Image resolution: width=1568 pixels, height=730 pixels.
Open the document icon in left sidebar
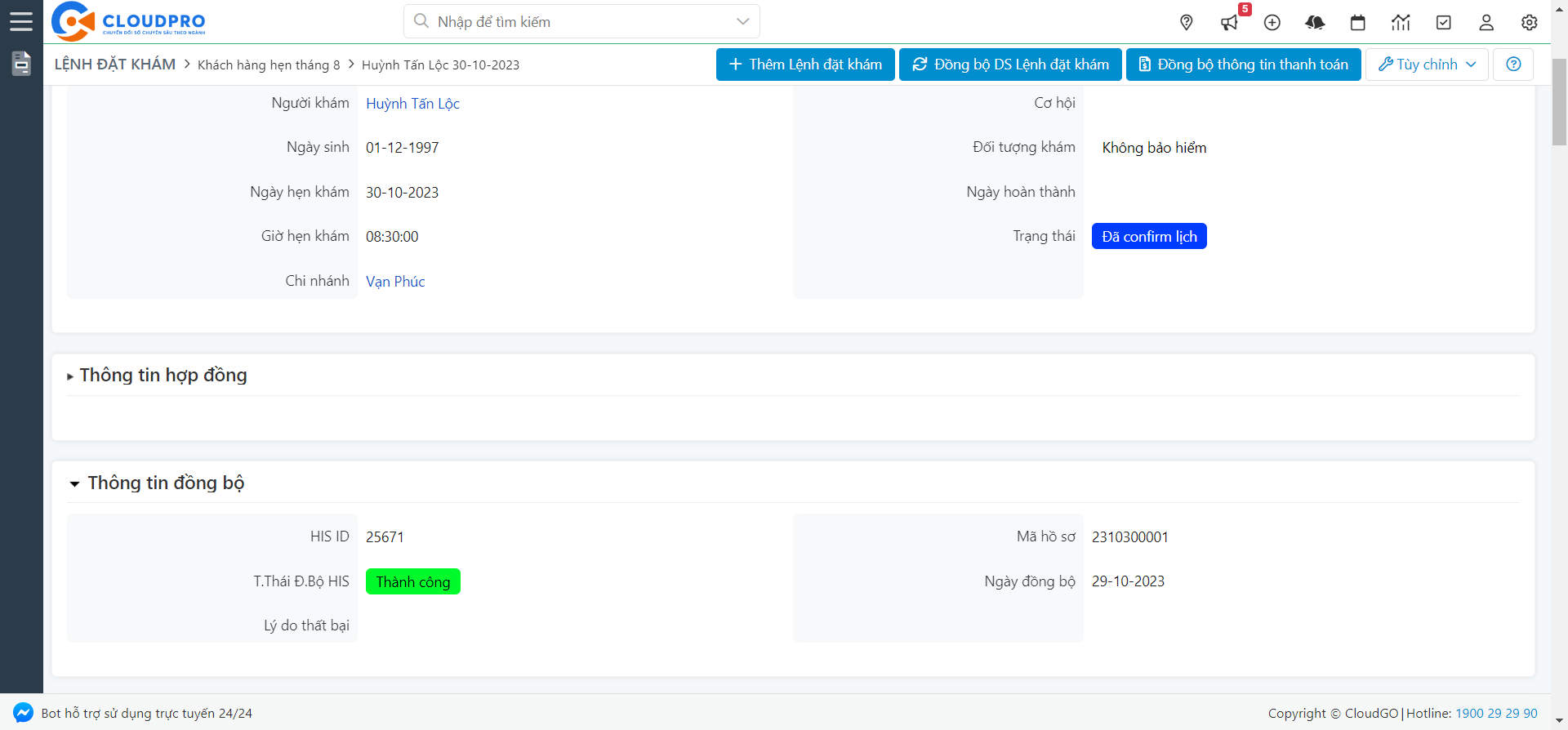(21, 63)
